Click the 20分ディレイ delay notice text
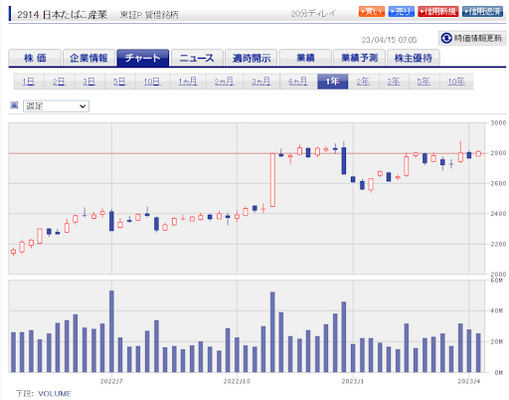 (313, 13)
